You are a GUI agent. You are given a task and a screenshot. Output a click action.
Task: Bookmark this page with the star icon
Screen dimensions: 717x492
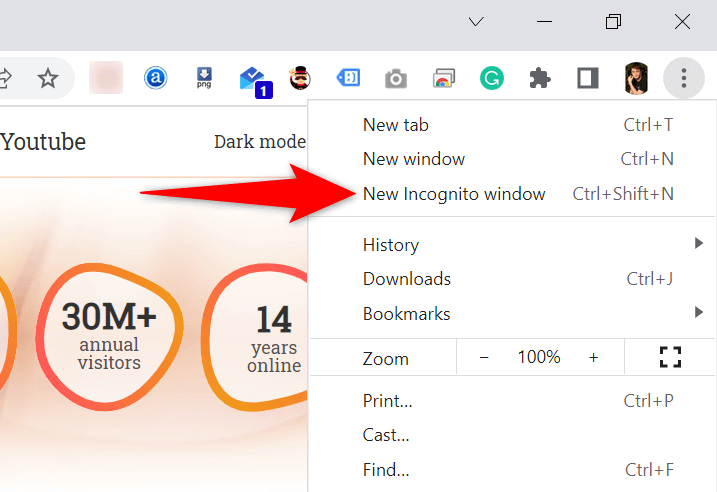pyautogui.click(x=47, y=78)
